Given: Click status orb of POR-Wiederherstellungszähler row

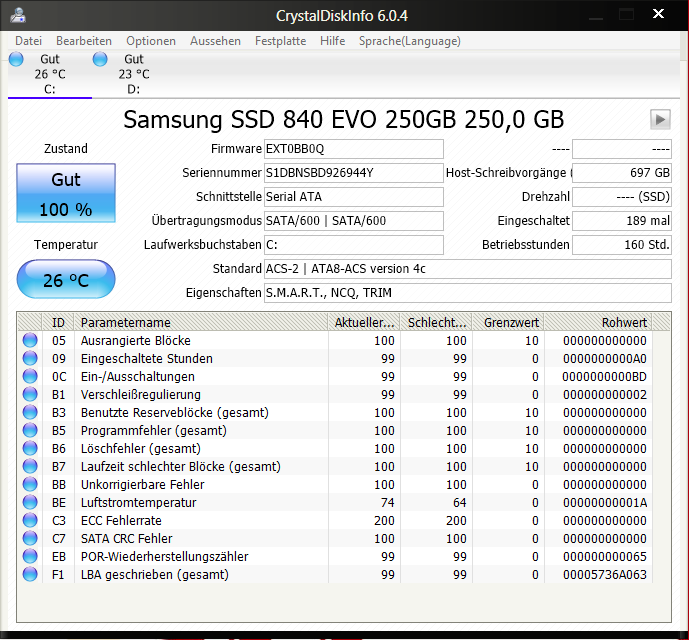Looking at the screenshot, I should click(30, 556).
